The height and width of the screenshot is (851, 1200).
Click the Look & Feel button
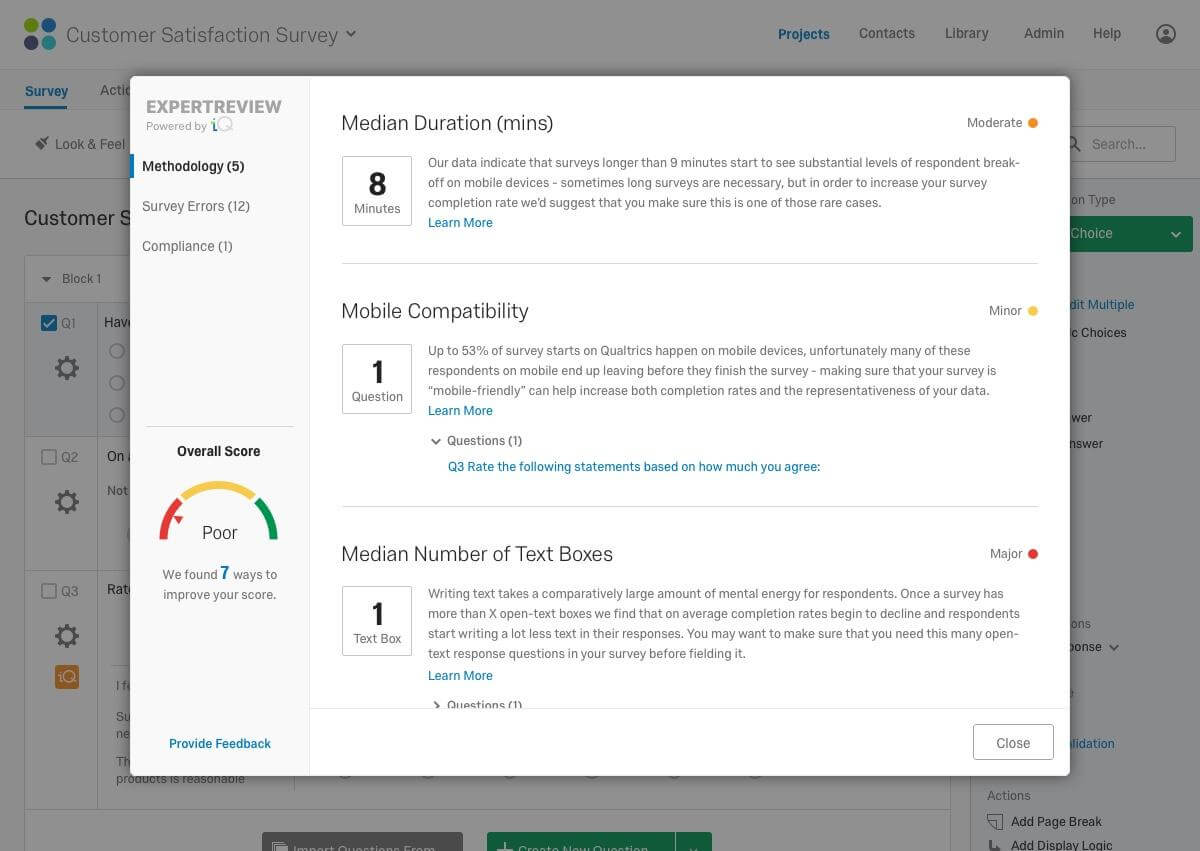80,144
